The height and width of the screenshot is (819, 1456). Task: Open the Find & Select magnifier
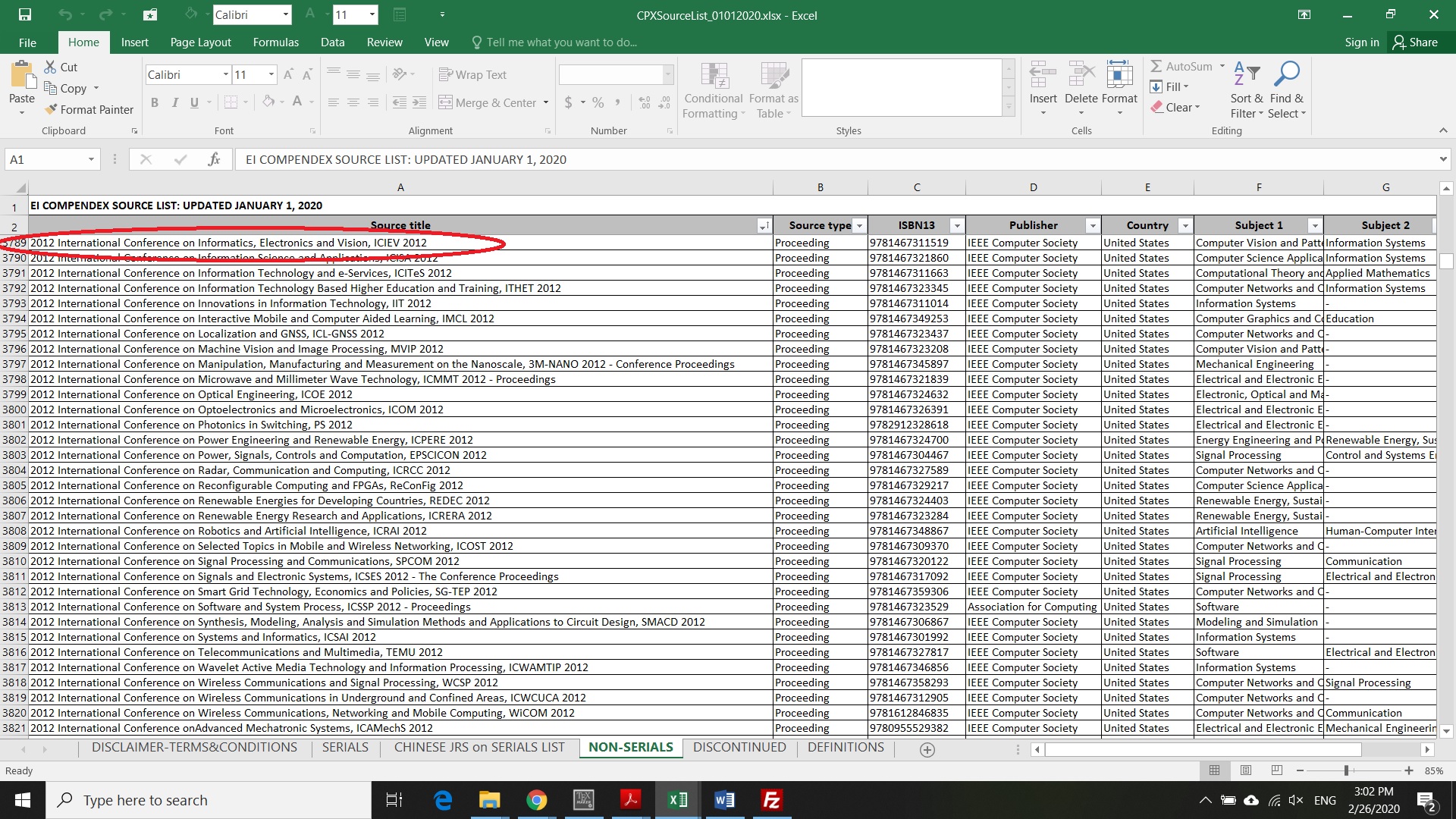(1286, 74)
